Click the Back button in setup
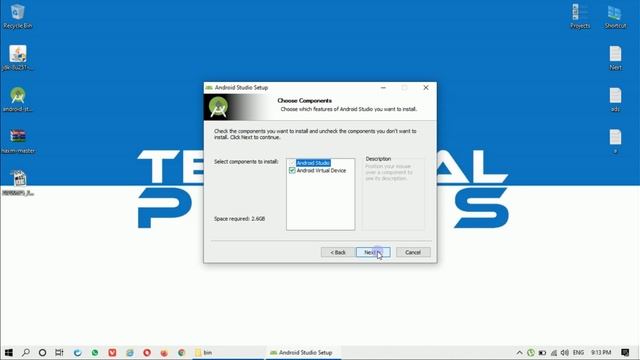The image size is (640, 360). coord(338,252)
